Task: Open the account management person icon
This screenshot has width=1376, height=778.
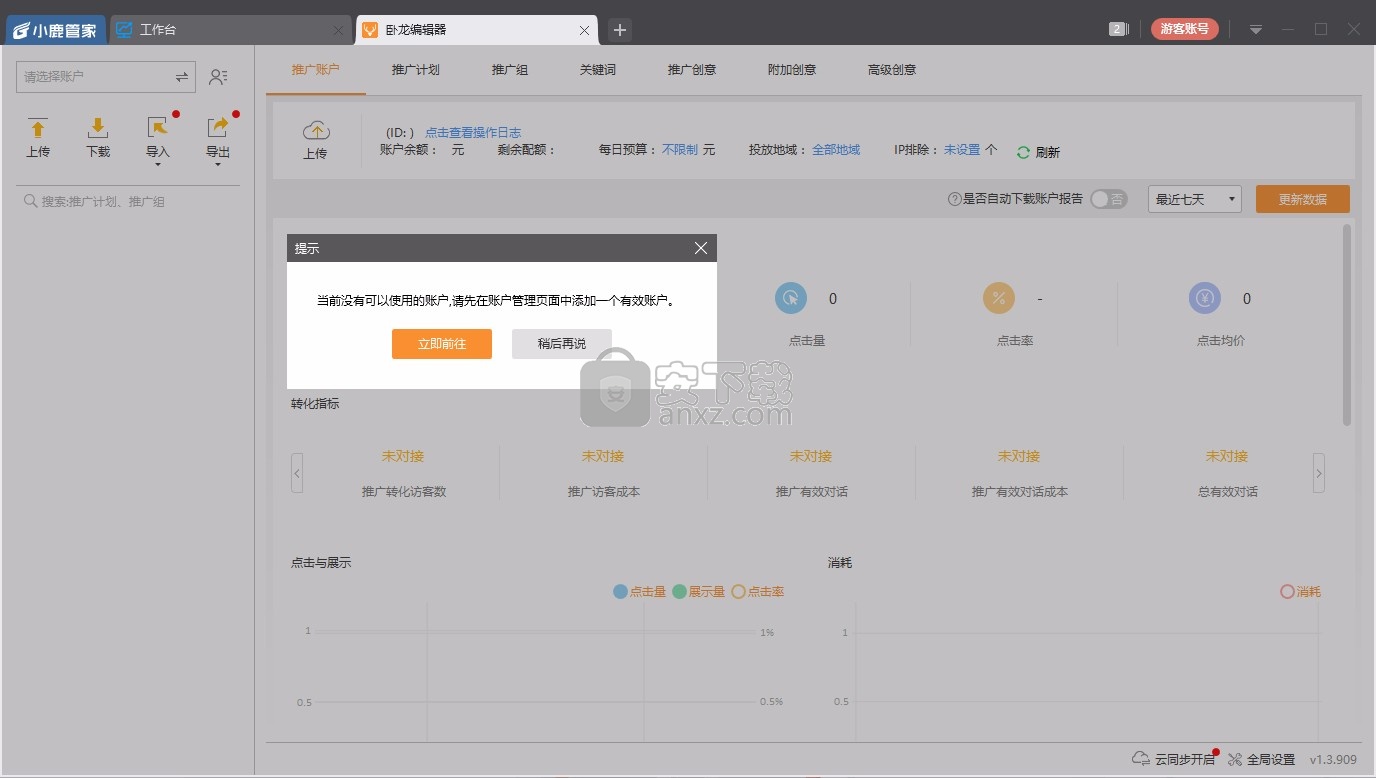Action: tap(218, 76)
